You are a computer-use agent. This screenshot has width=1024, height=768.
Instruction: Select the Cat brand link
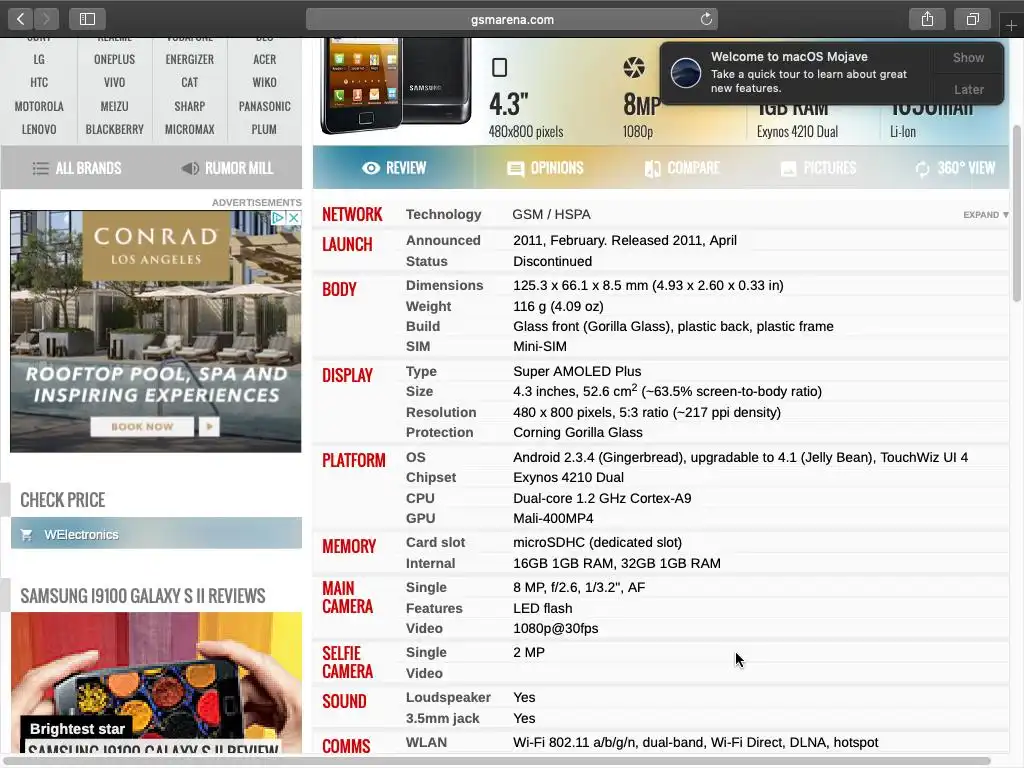tap(189, 82)
